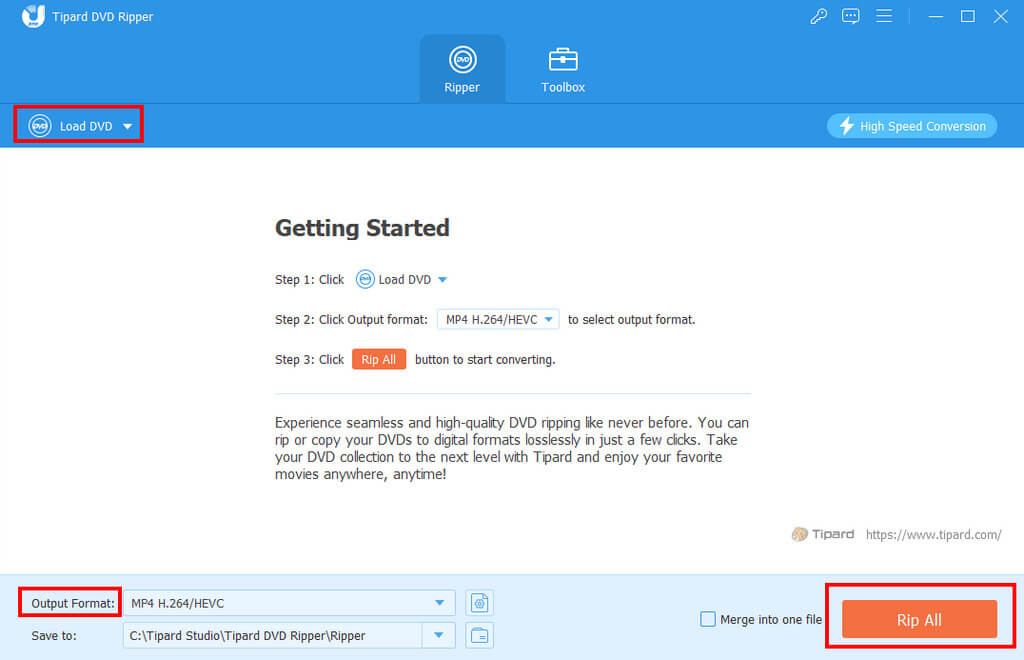Viewport: 1024px width, 660px height.
Task: Enable Merge into one file checkbox
Action: pyautogui.click(x=707, y=619)
